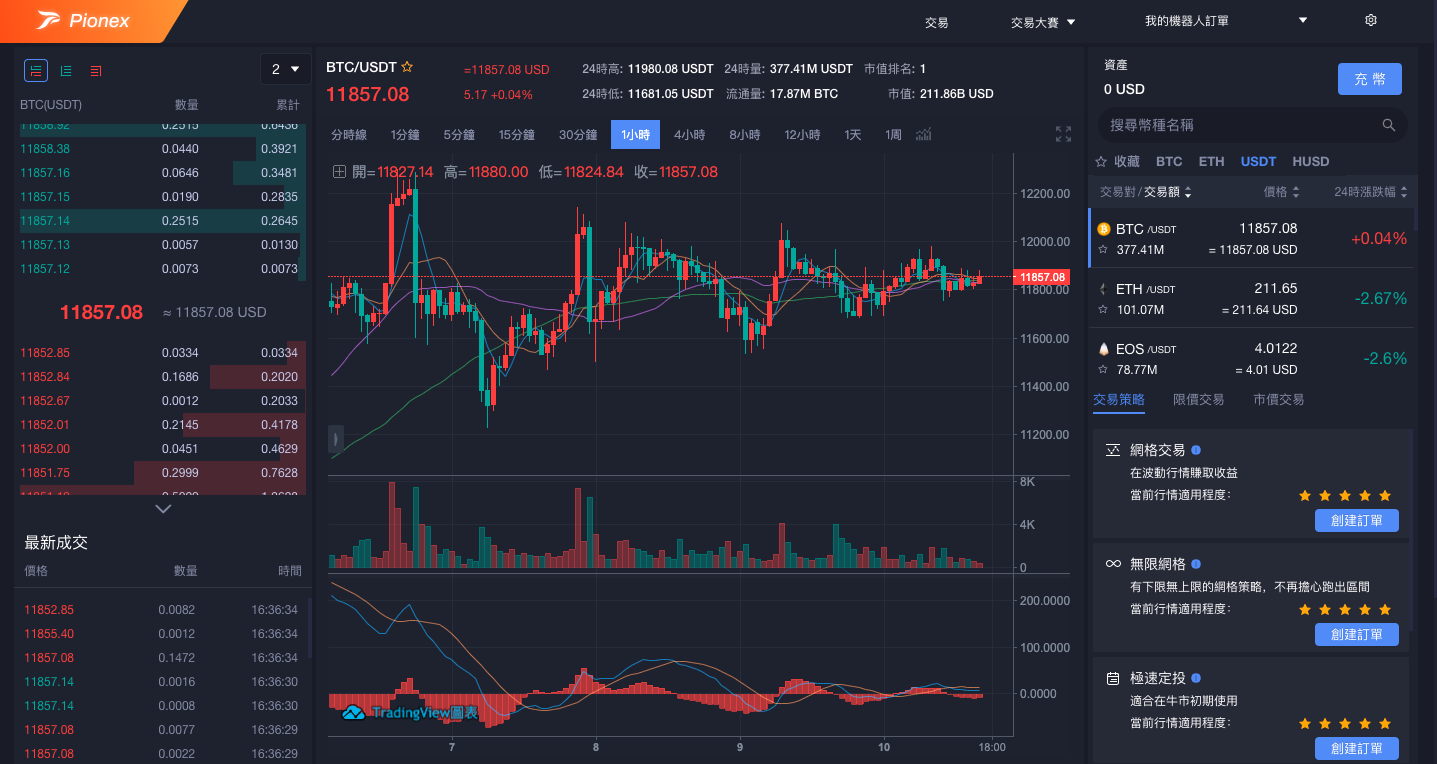Image resolution: width=1437 pixels, height=764 pixels.
Task: Show only sell orders in the order book
Action: 96,71
